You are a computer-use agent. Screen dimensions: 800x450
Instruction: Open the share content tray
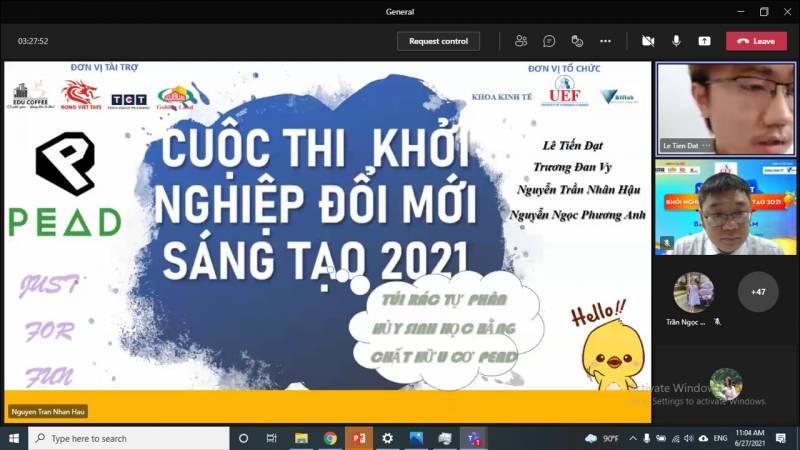pos(704,41)
